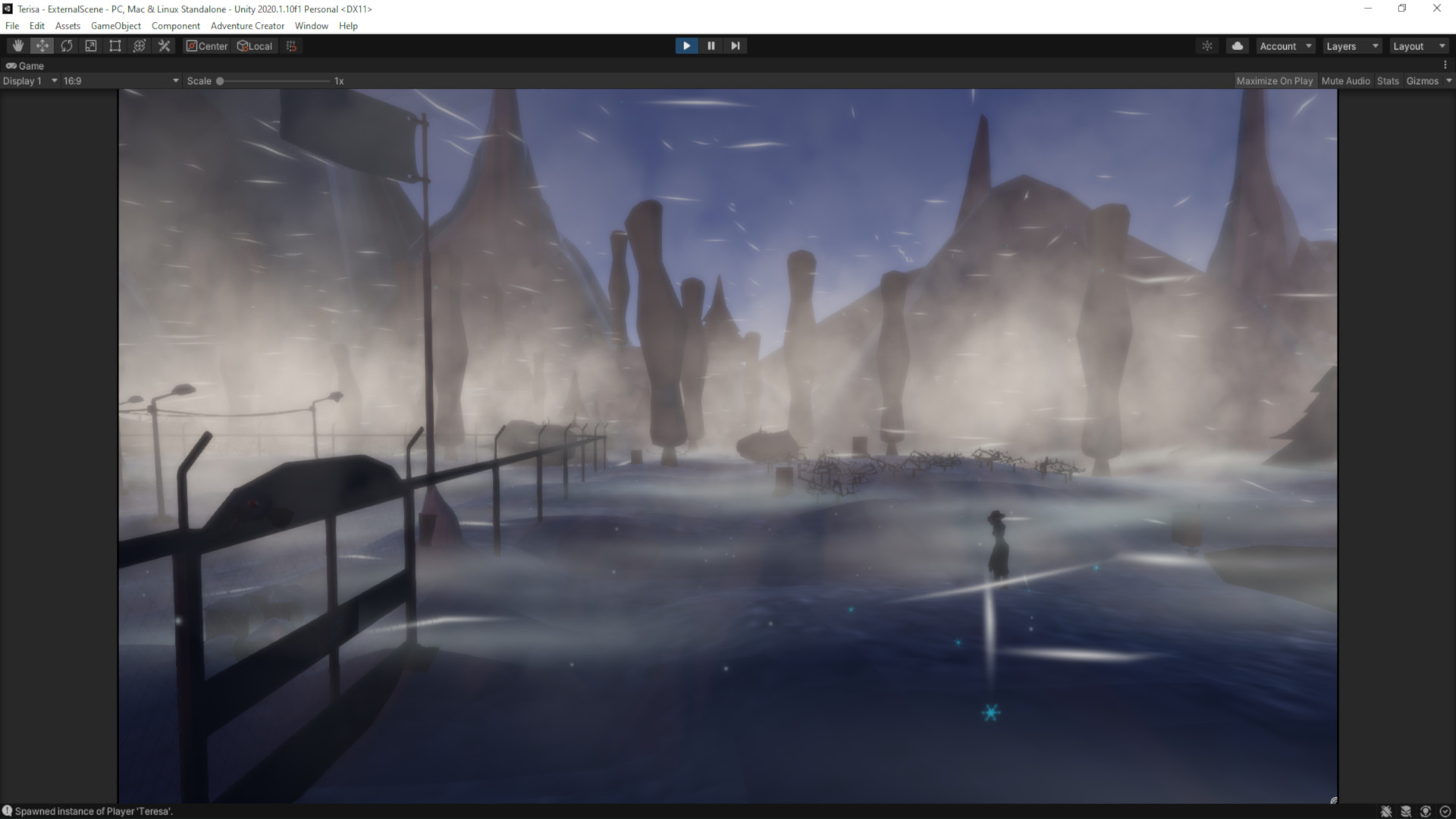Open the Collab lighting sun icon

1207,45
